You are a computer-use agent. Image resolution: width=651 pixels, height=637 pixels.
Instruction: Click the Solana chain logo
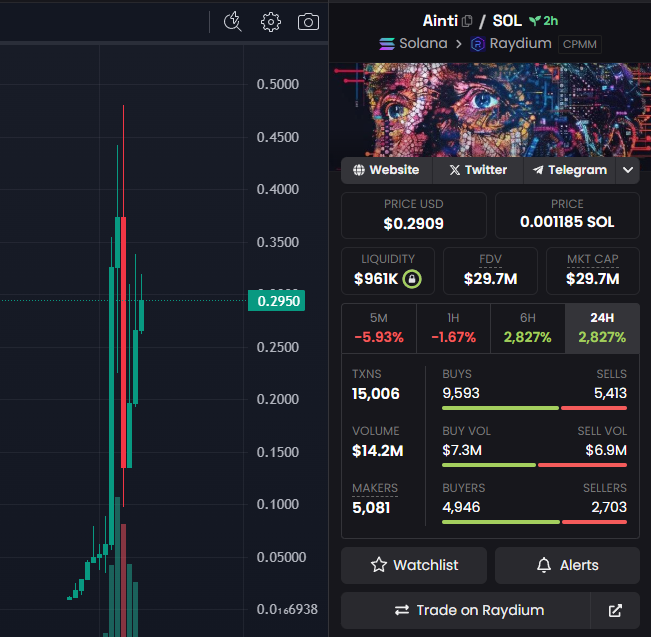(387, 44)
